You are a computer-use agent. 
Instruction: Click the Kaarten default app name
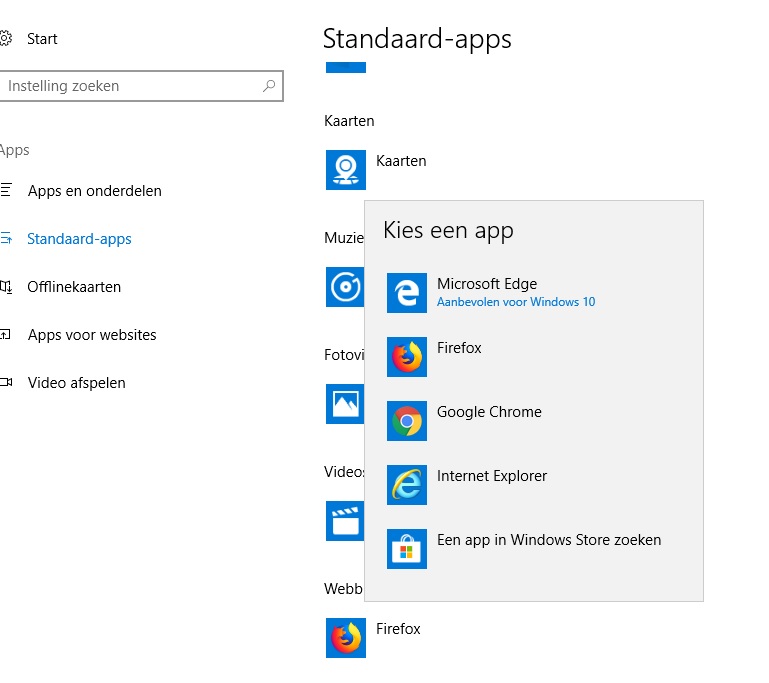[x=401, y=161]
